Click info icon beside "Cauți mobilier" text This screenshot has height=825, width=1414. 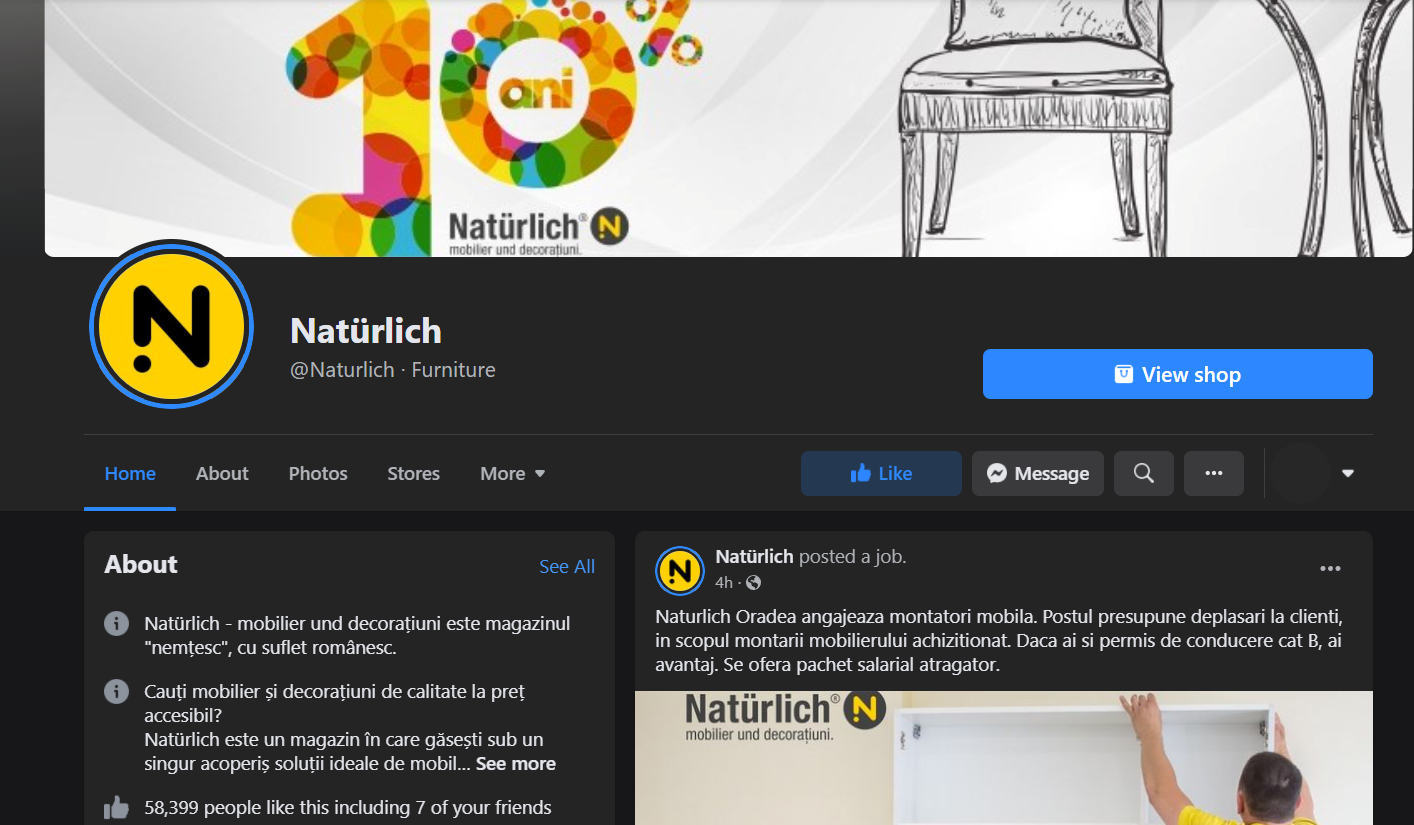116,692
